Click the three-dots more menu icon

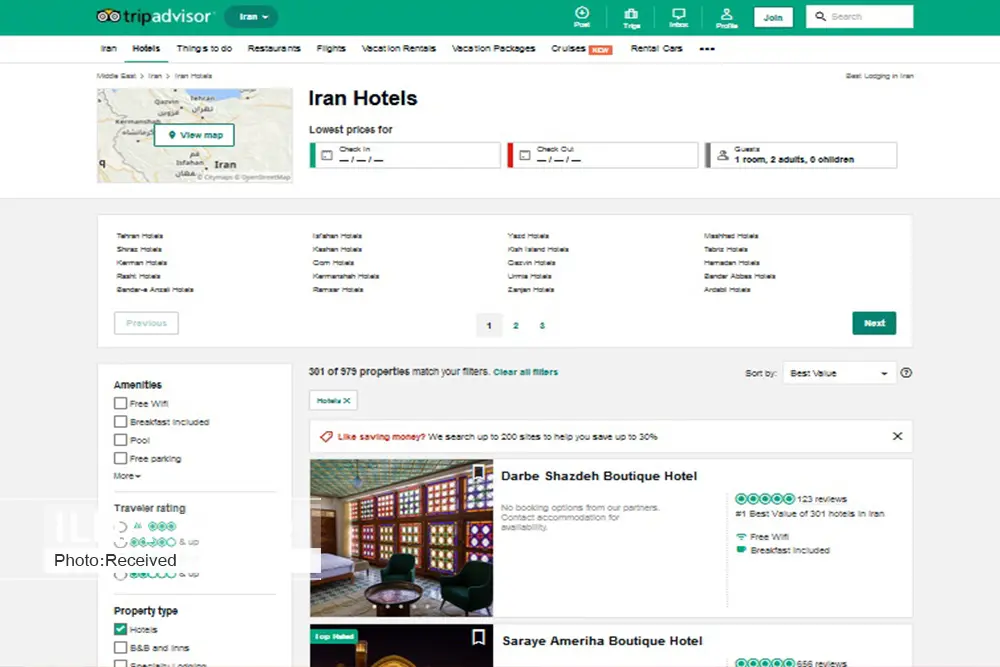pos(707,48)
